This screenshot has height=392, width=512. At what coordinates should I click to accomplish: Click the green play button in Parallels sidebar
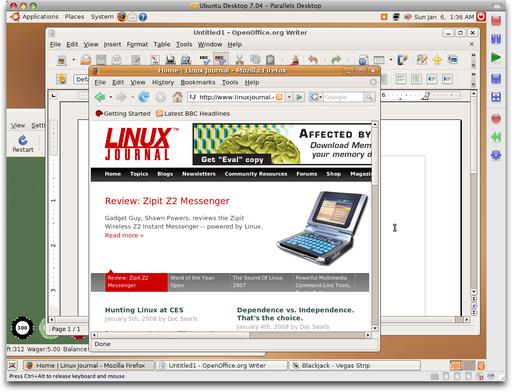click(x=496, y=57)
